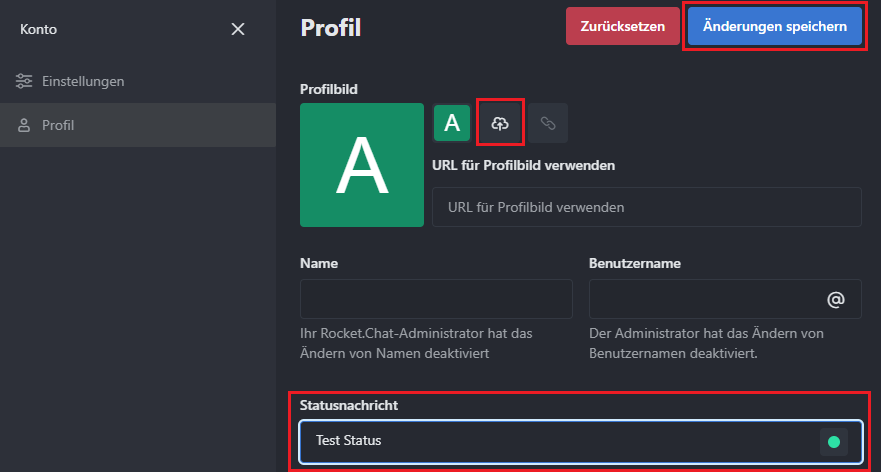Close the Konto sidebar with X
Screen dimensions: 881x472
point(238,29)
